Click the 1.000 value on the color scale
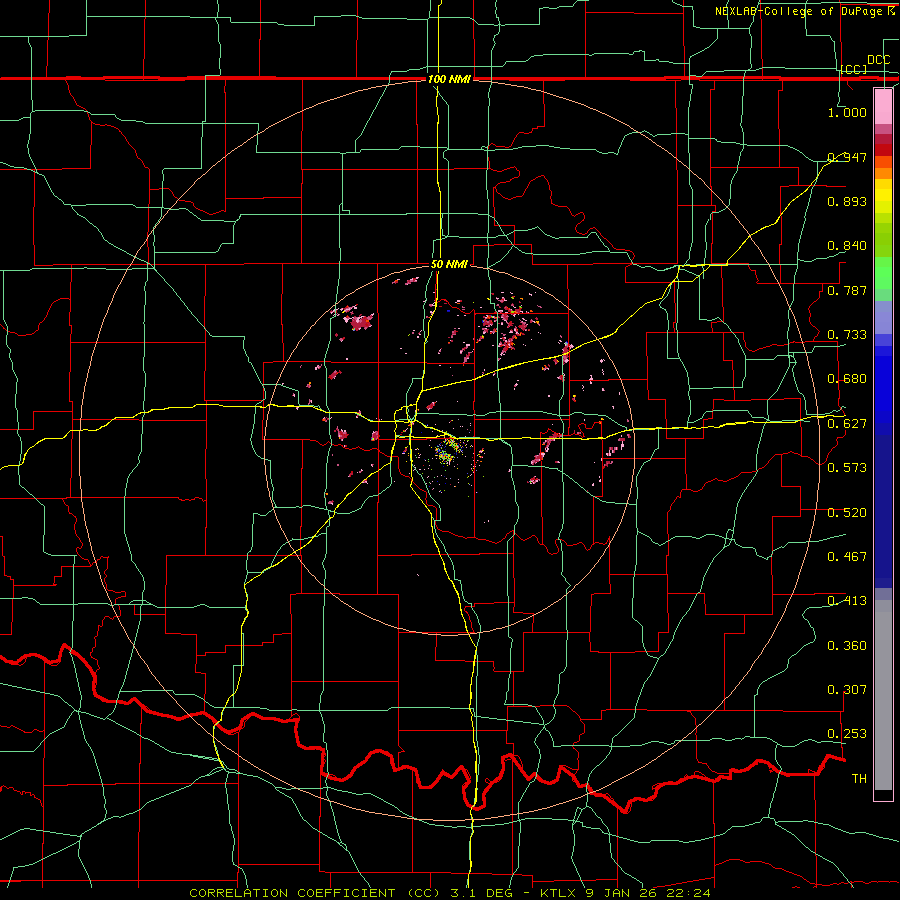The image size is (900, 900). coord(847,112)
